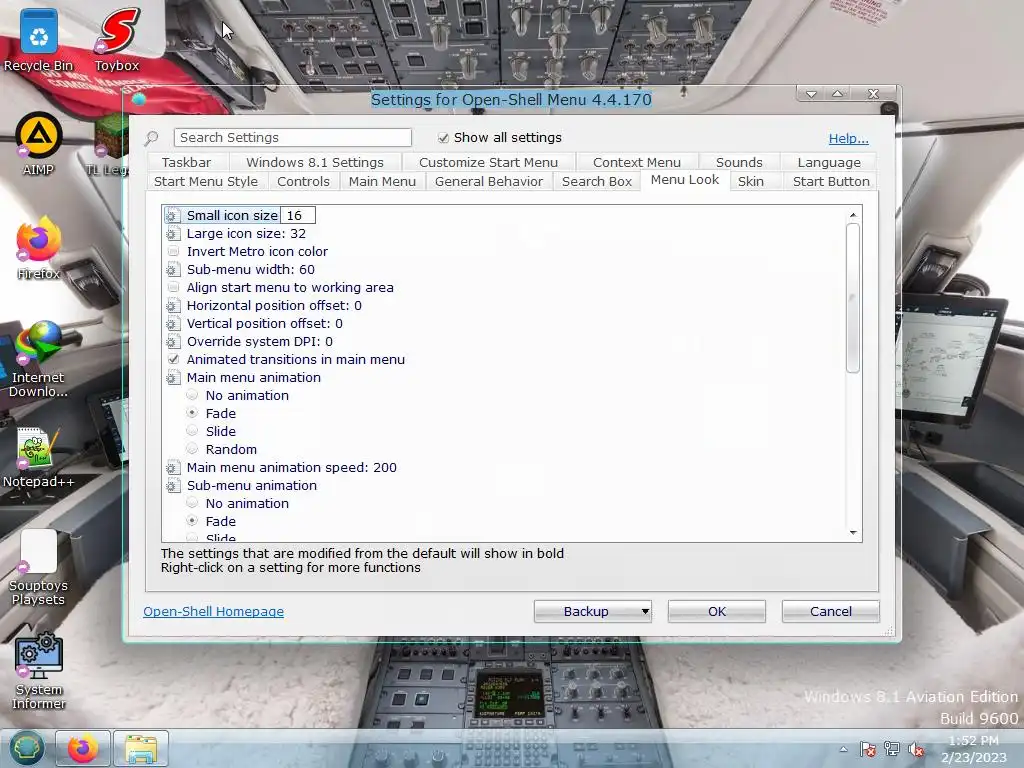
Task: Click OK to apply settings
Action: click(716, 611)
